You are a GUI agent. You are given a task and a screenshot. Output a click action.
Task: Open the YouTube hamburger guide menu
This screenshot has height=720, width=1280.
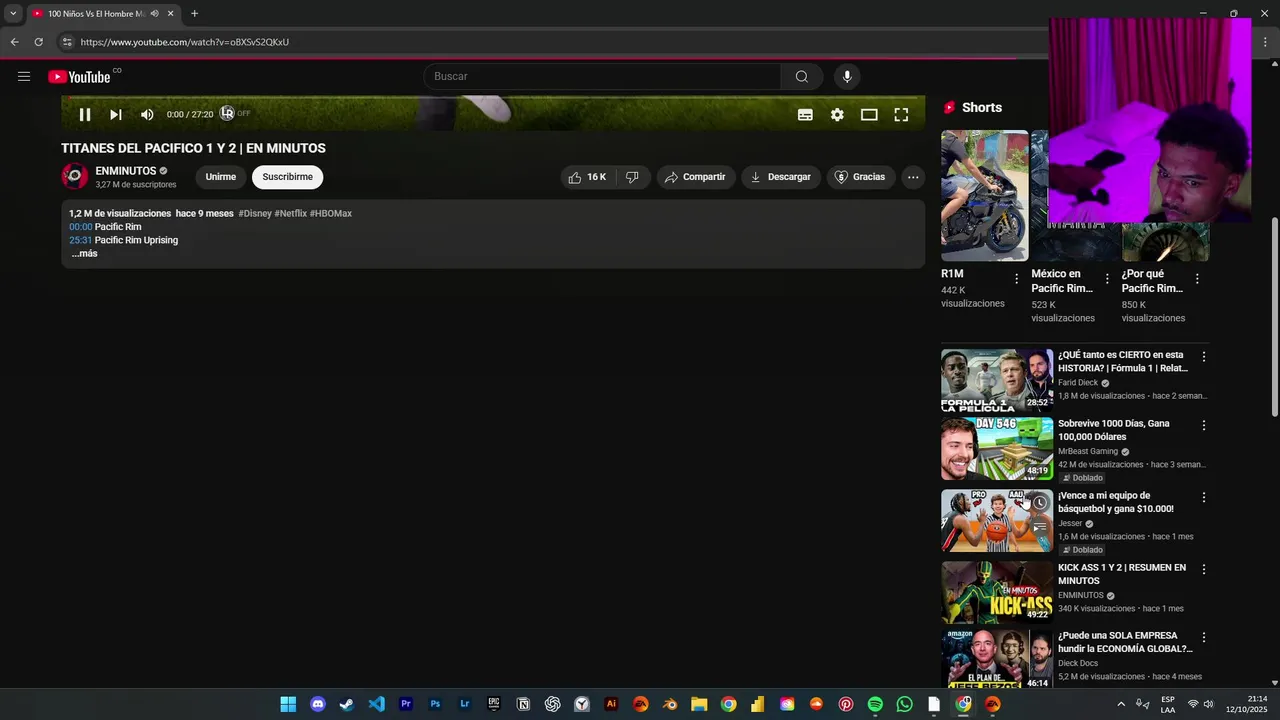[24, 77]
